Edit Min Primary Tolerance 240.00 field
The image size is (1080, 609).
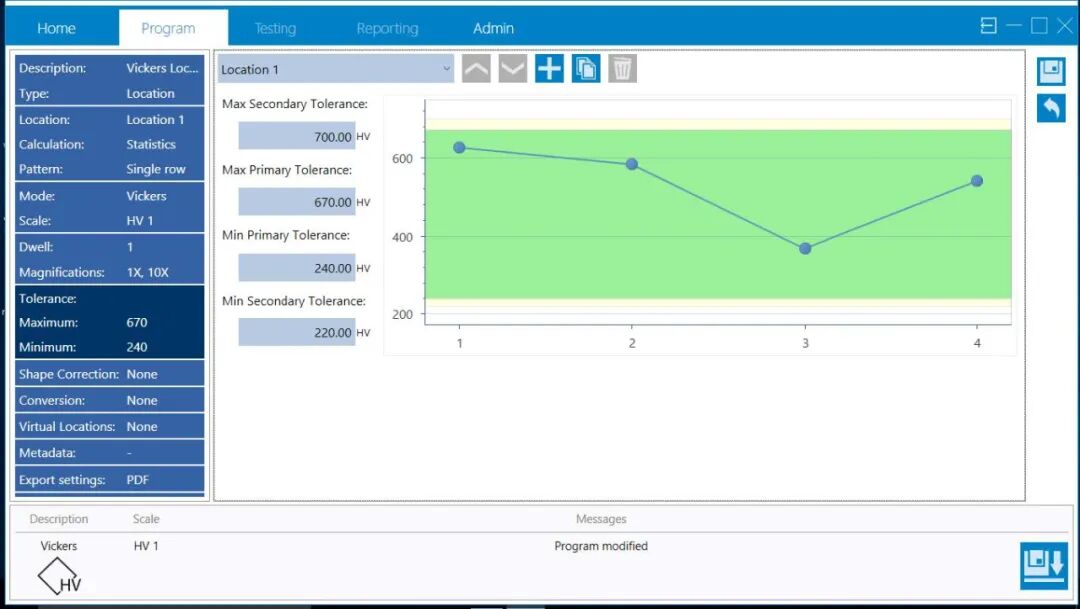[x=297, y=267]
